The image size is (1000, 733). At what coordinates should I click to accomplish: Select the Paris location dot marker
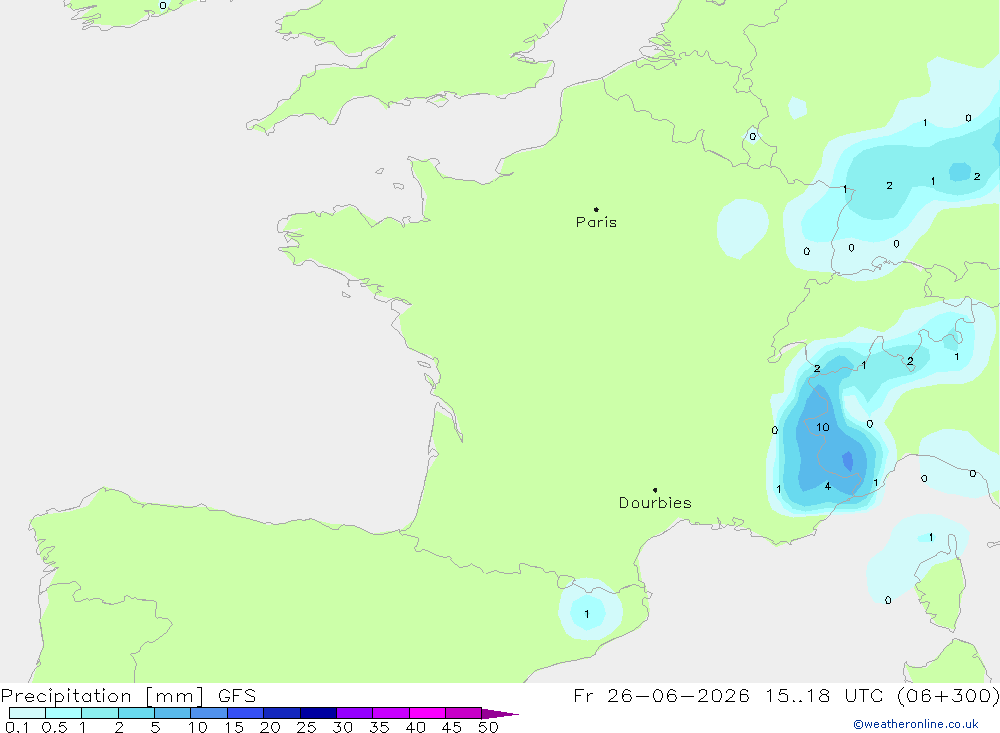click(596, 209)
